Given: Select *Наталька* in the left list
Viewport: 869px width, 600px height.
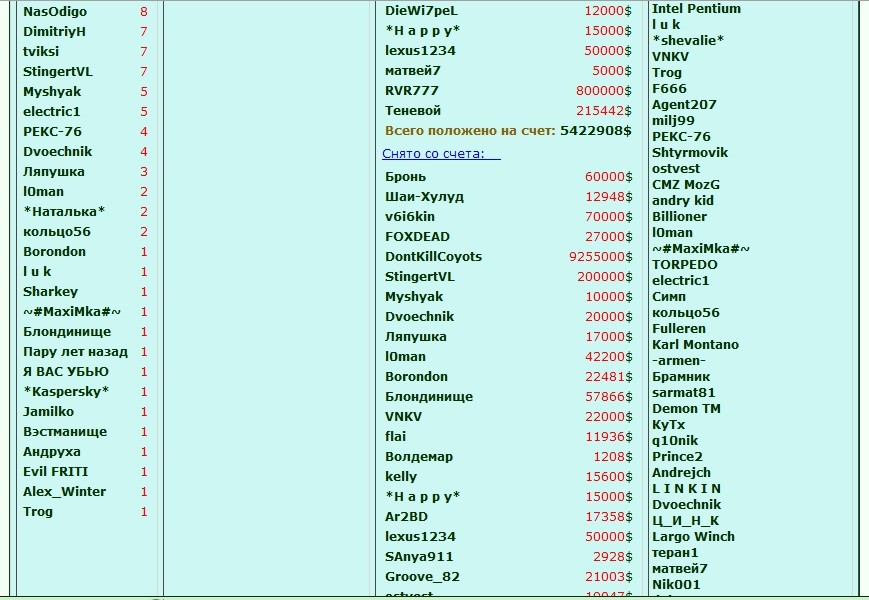Looking at the screenshot, I should click(x=64, y=212).
